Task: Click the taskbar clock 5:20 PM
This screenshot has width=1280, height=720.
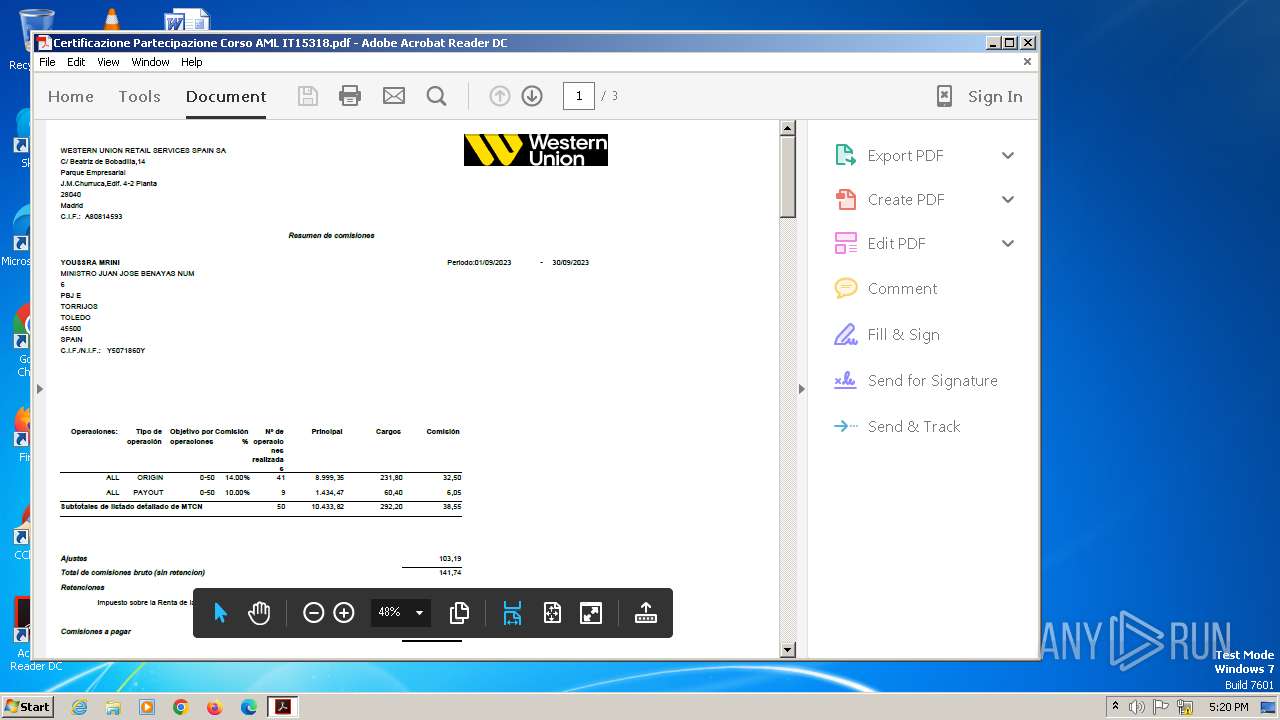Action: pos(1228,707)
